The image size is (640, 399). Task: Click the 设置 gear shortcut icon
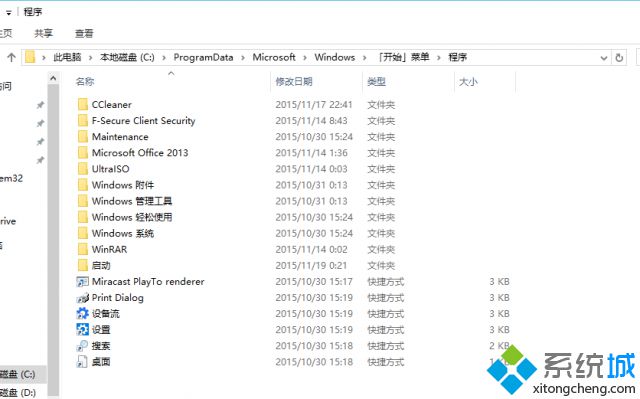(82, 329)
